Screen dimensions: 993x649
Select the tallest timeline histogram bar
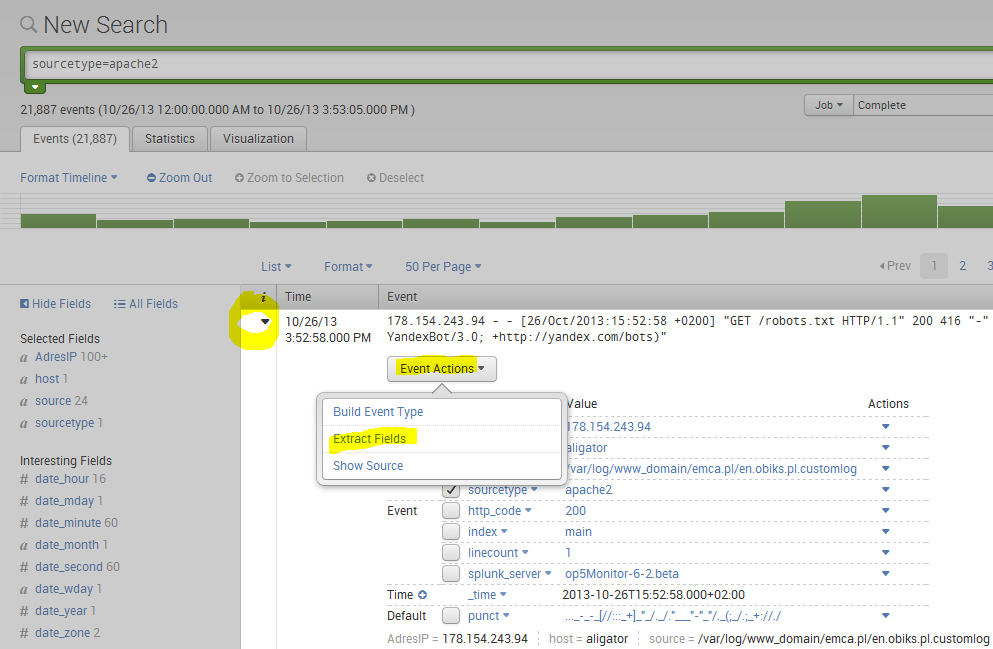[898, 211]
